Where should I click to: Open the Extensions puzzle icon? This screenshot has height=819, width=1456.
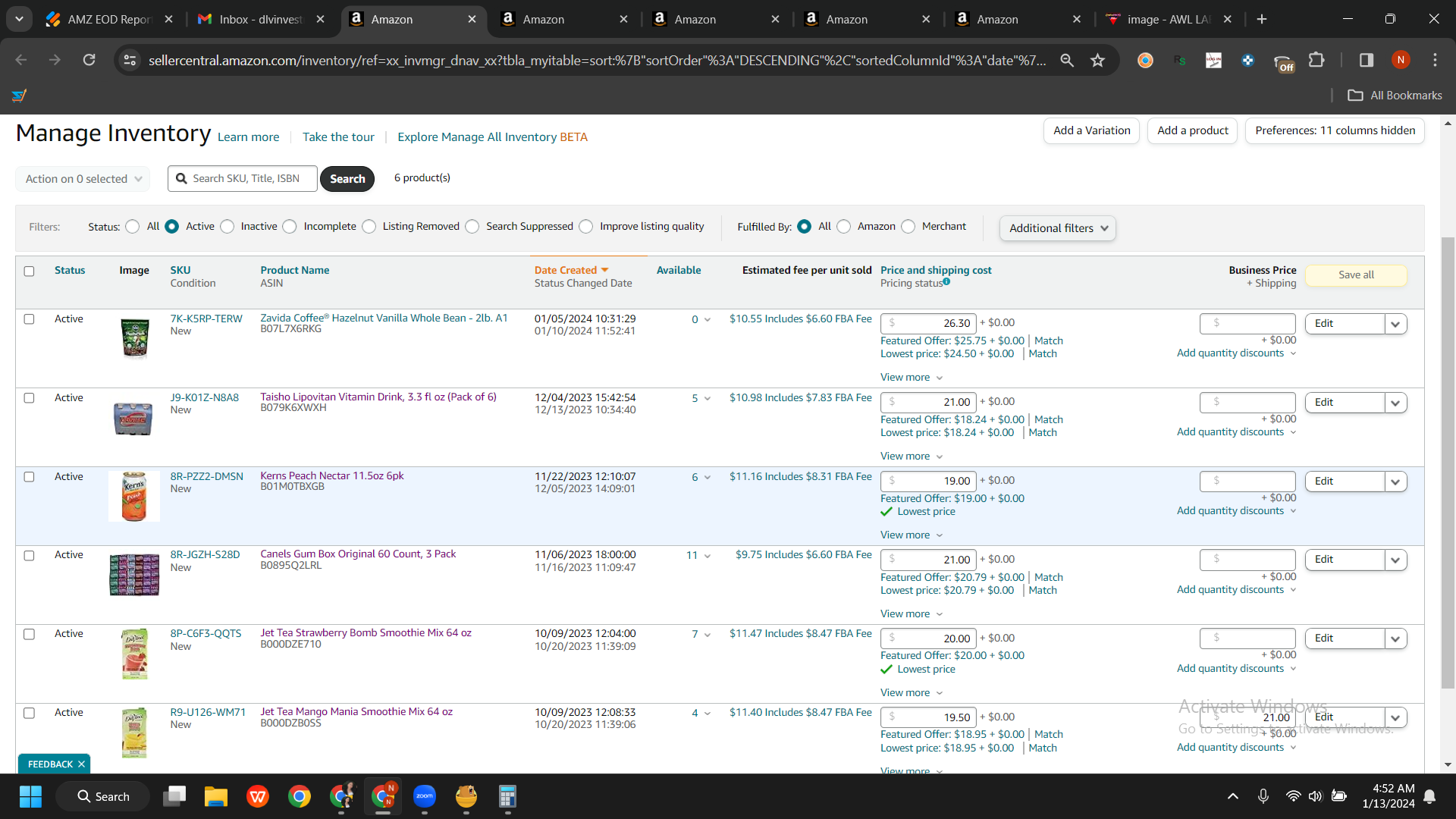pyautogui.click(x=1316, y=60)
